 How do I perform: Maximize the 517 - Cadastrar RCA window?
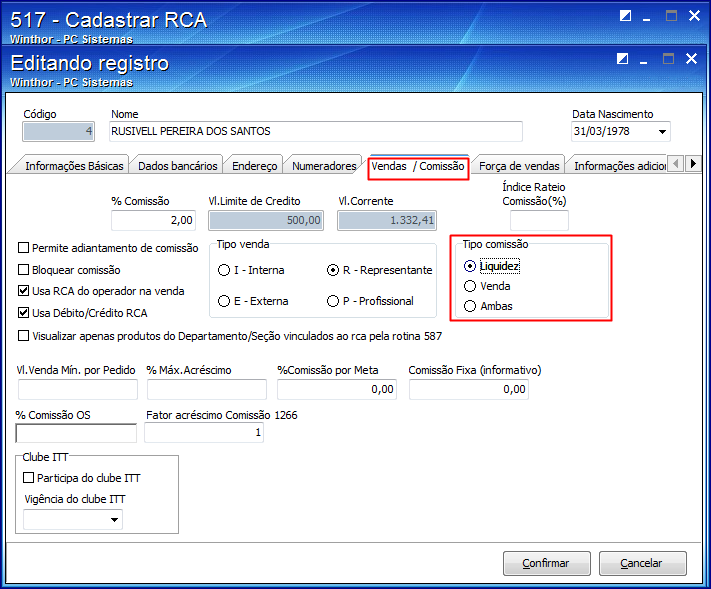tap(671, 16)
